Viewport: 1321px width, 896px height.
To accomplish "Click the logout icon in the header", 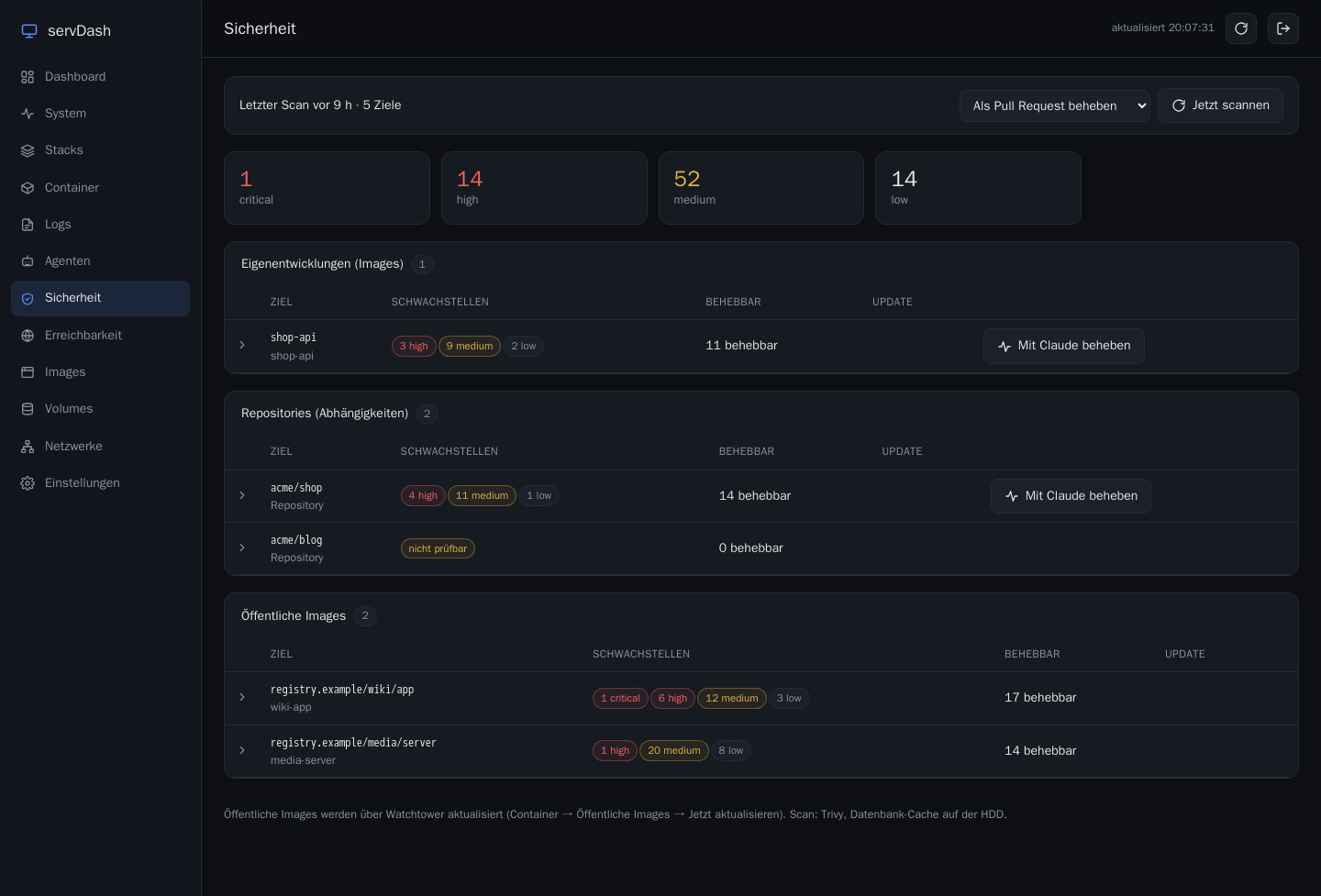I will [x=1283, y=28].
